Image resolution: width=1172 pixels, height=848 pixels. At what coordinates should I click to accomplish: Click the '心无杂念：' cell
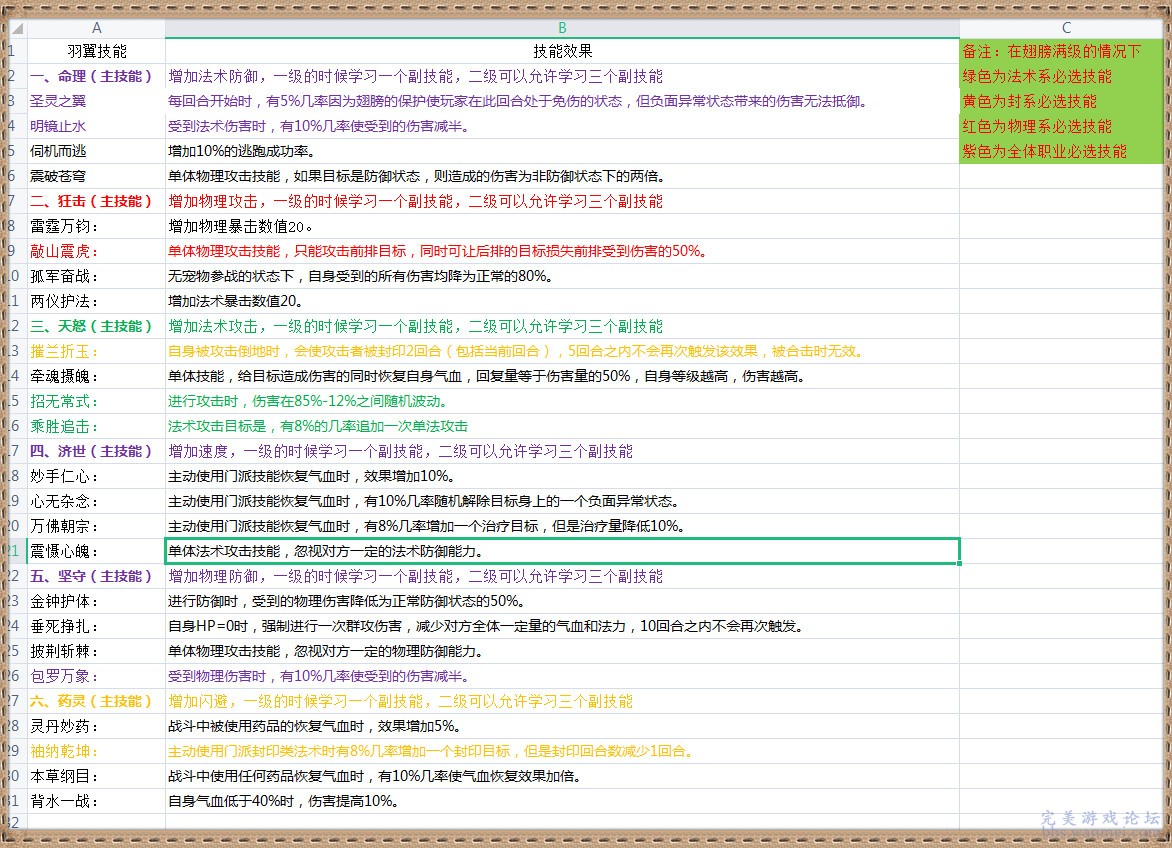tap(96, 501)
